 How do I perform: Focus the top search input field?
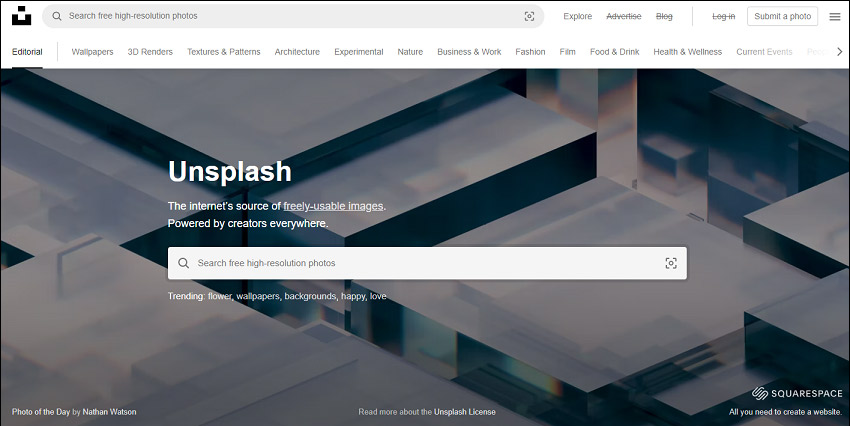tap(293, 16)
